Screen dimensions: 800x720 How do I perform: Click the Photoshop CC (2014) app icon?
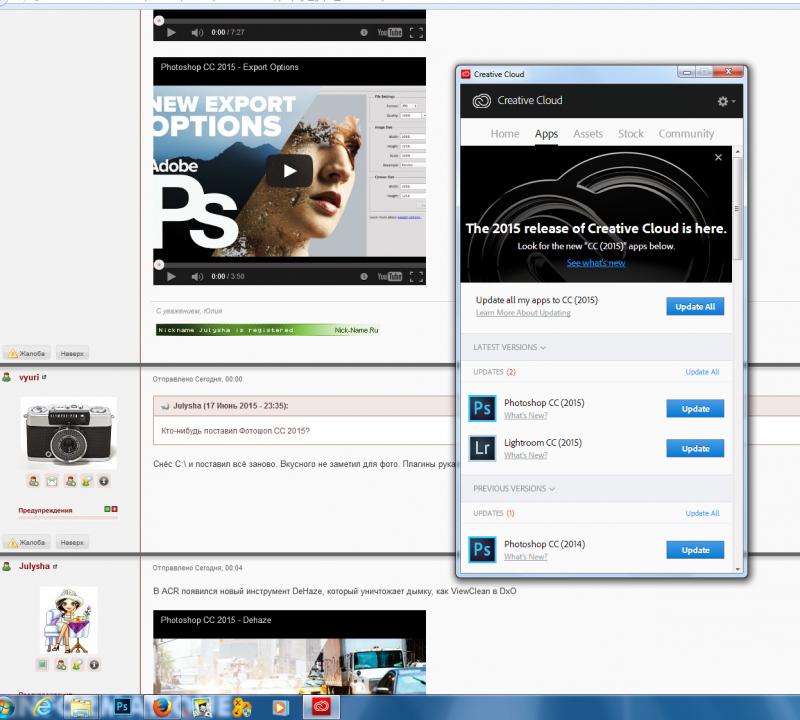point(482,550)
